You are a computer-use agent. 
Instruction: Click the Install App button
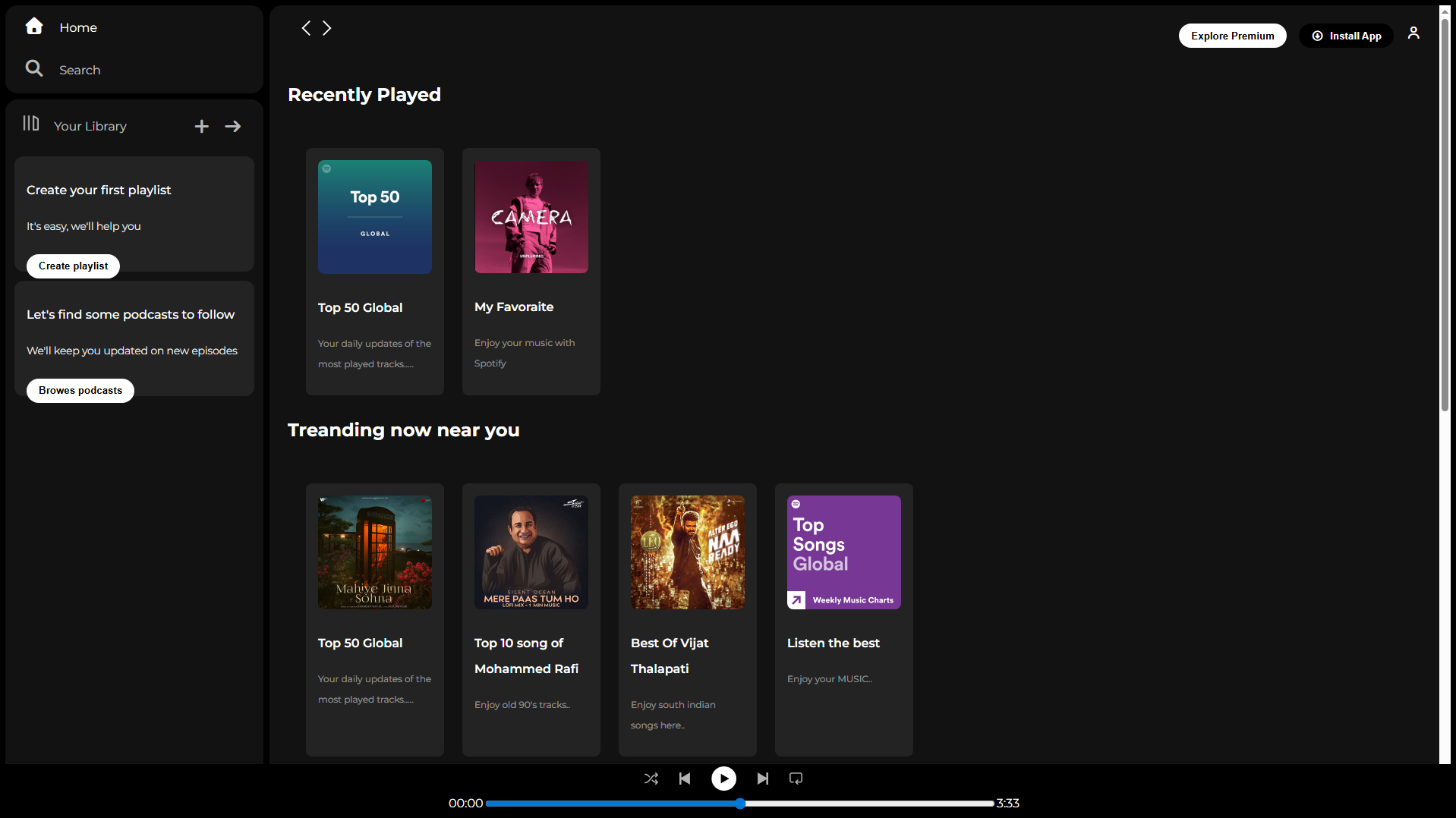click(x=1346, y=36)
